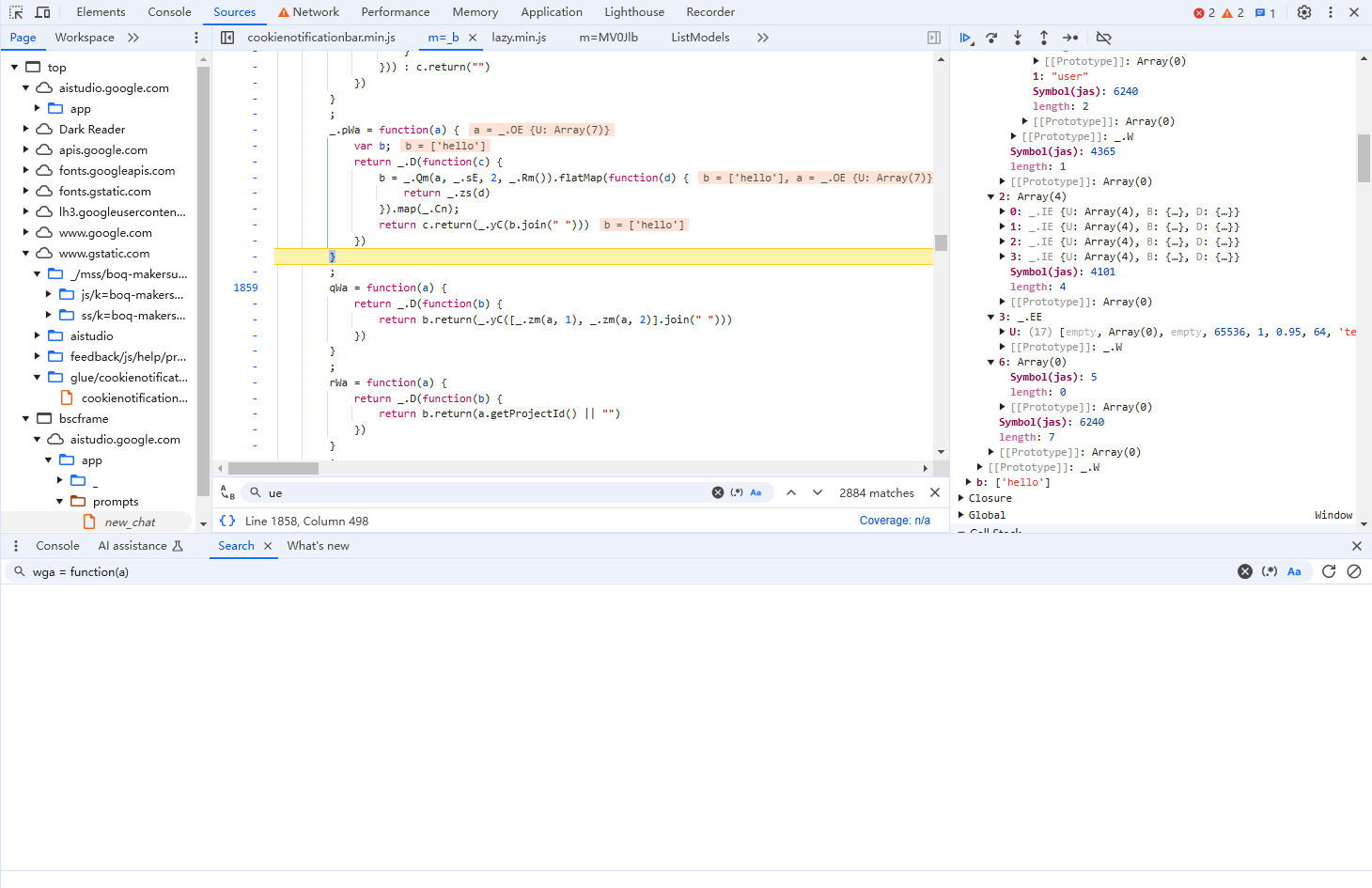Show more open file tabs

click(763, 38)
